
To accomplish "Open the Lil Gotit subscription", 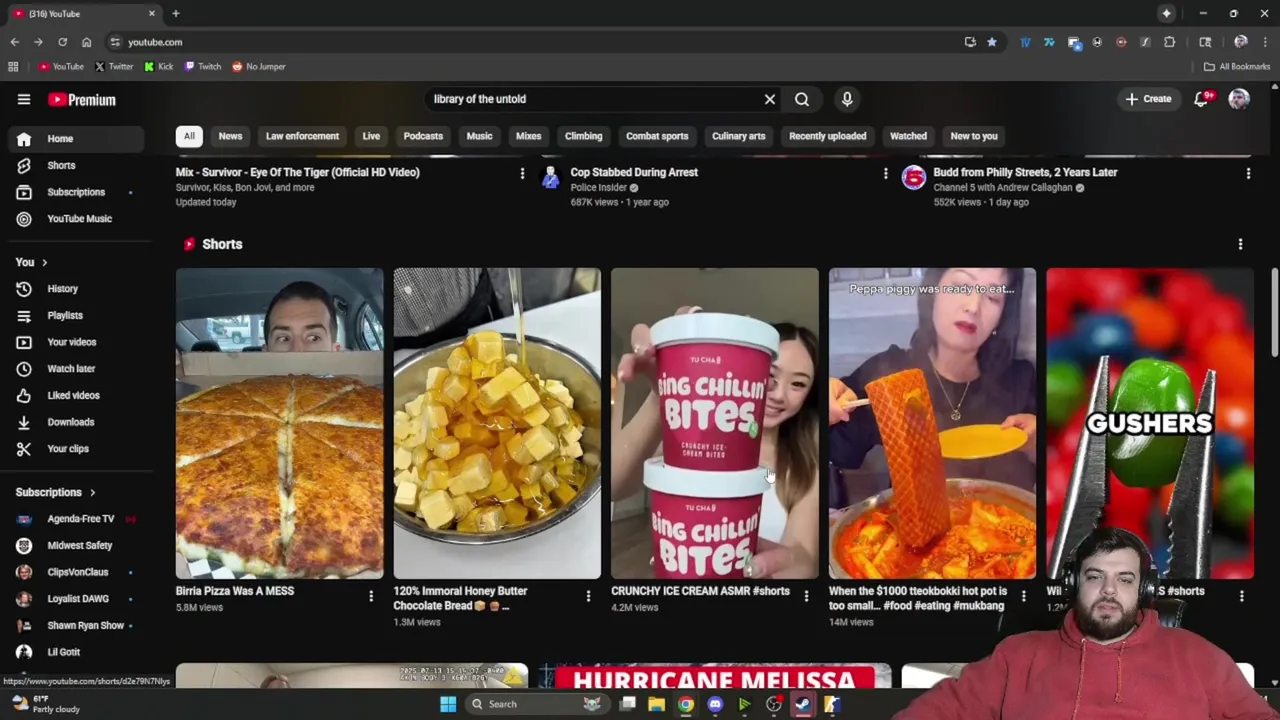I will (78, 652).
